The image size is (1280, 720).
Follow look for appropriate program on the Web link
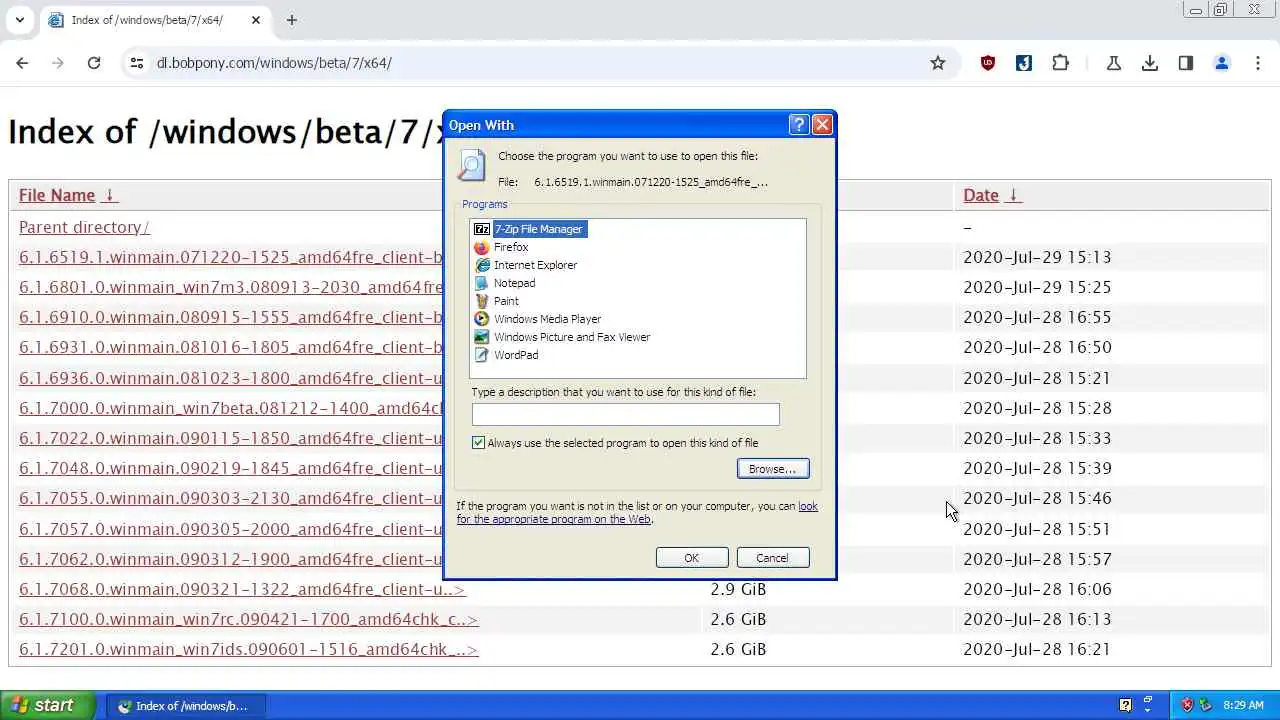coord(637,513)
